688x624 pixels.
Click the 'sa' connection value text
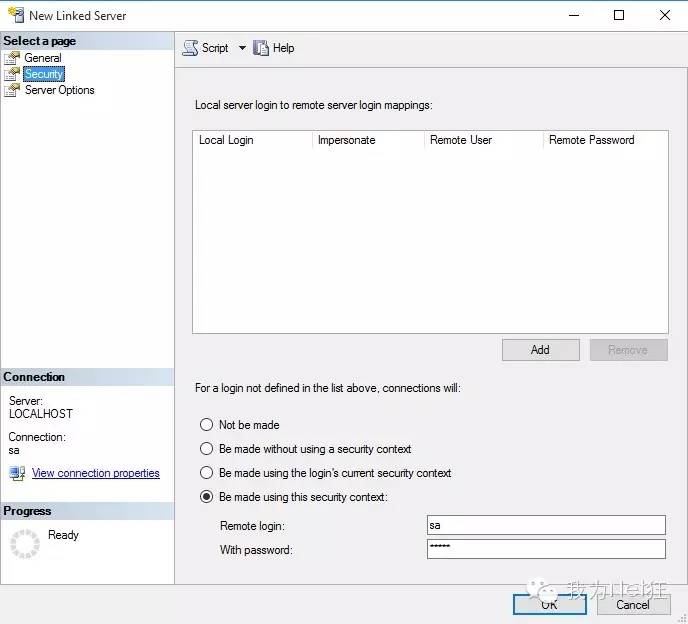[x=14, y=450]
